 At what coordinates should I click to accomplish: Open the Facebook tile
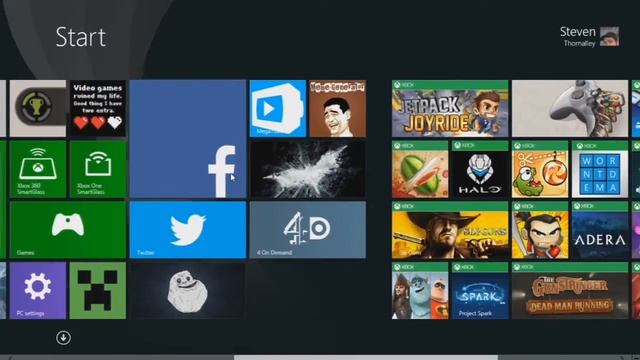pos(188,139)
